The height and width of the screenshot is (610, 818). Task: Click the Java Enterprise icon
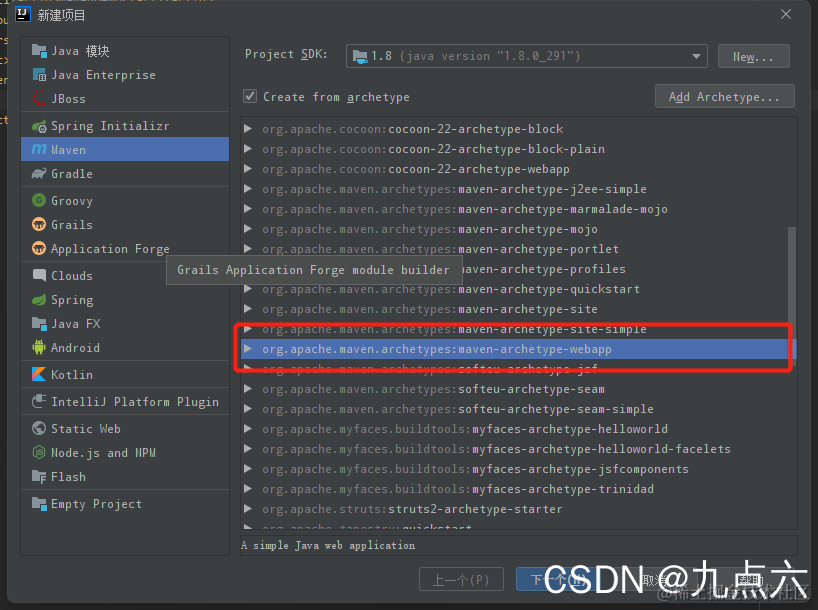click(x=39, y=75)
